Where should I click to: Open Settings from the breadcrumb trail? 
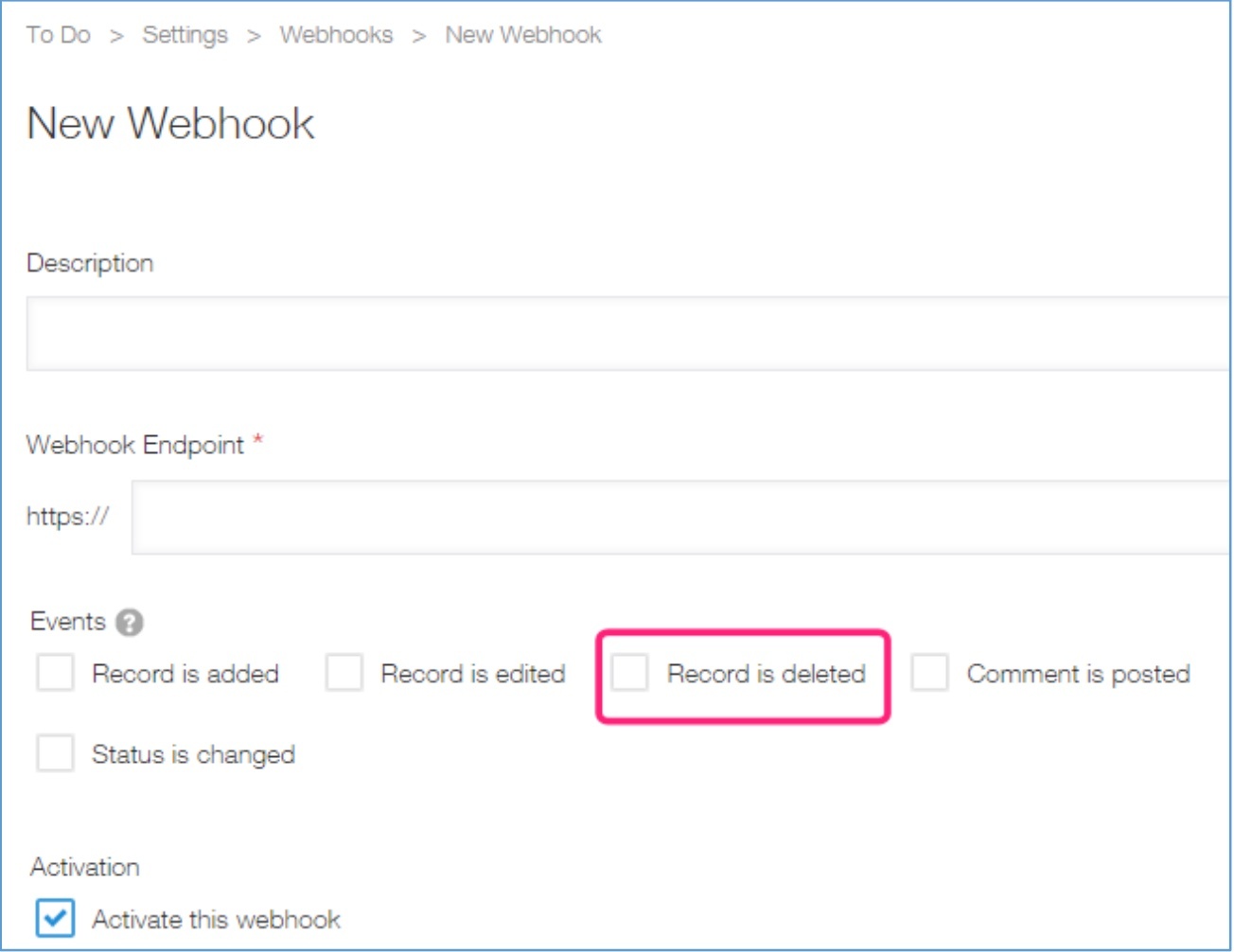coord(185,35)
